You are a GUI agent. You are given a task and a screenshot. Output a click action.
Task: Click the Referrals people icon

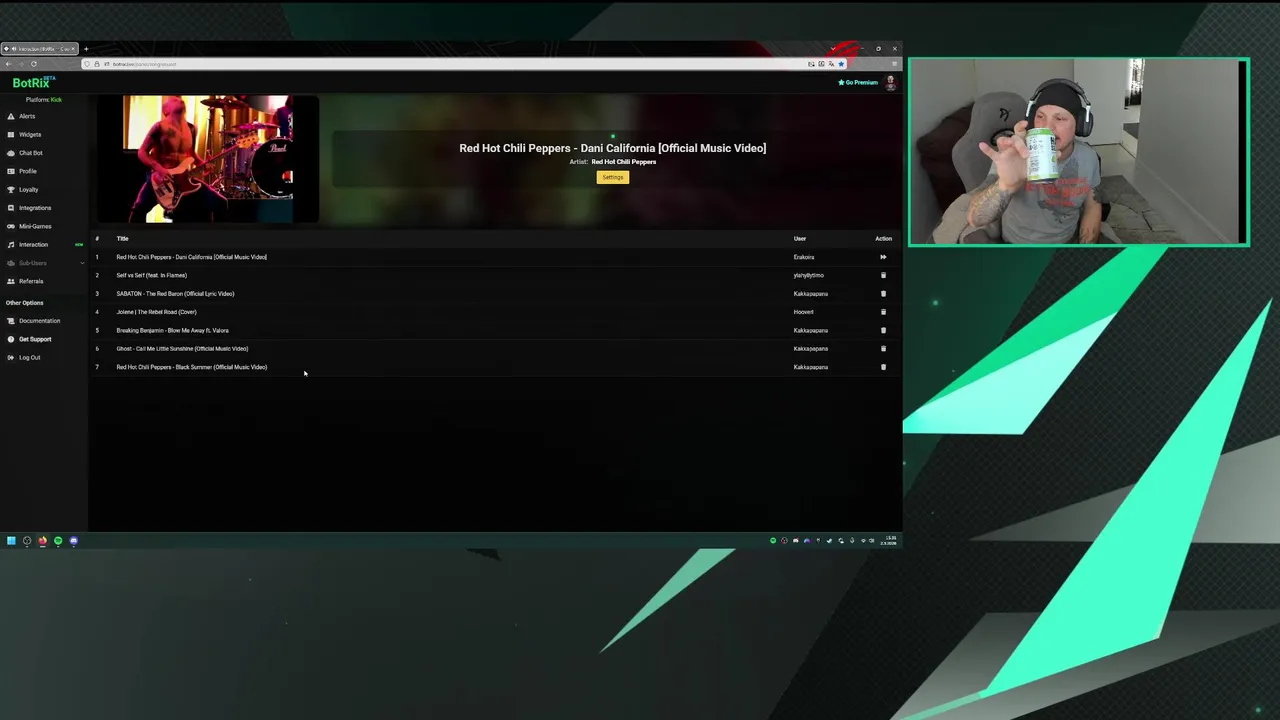(x=11, y=281)
